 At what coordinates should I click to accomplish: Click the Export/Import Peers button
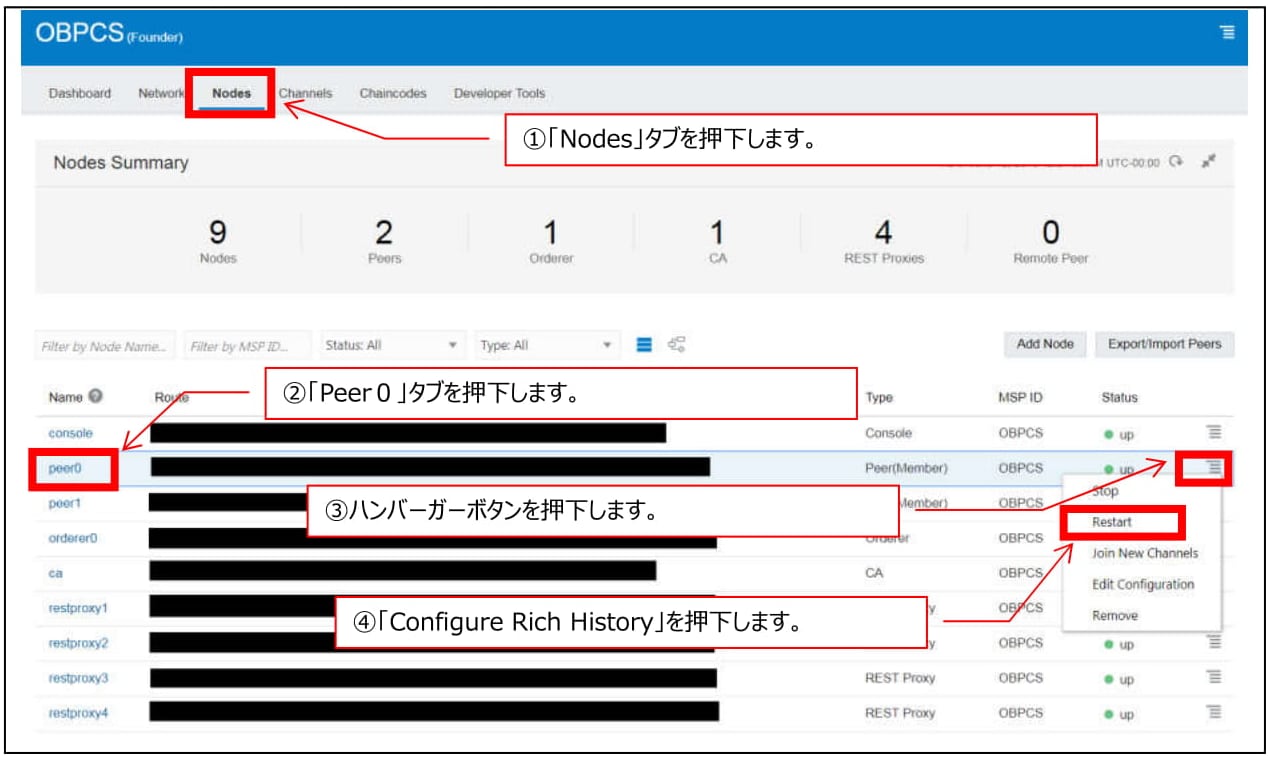[x=1164, y=344]
